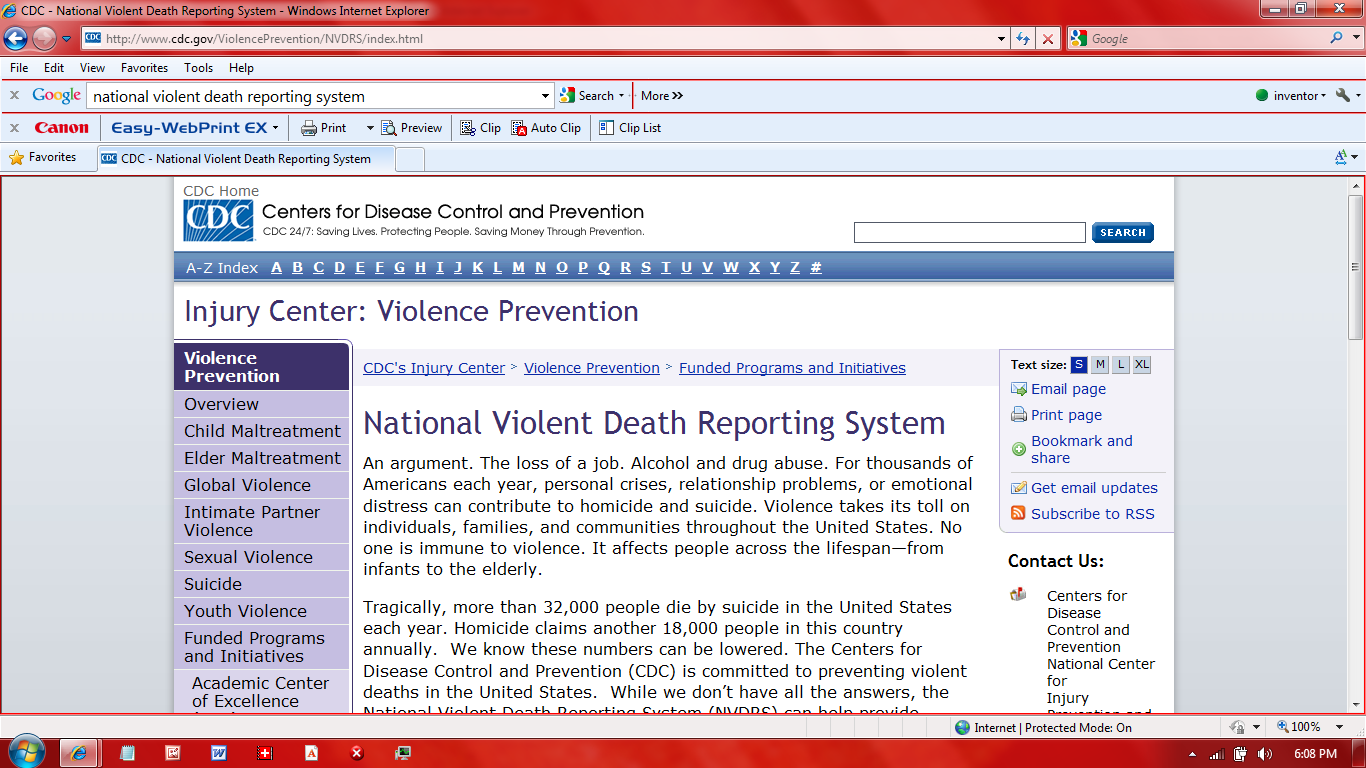Click the Print page printer icon
The height and width of the screenshot is (768, 1366).
[1019, 415]
